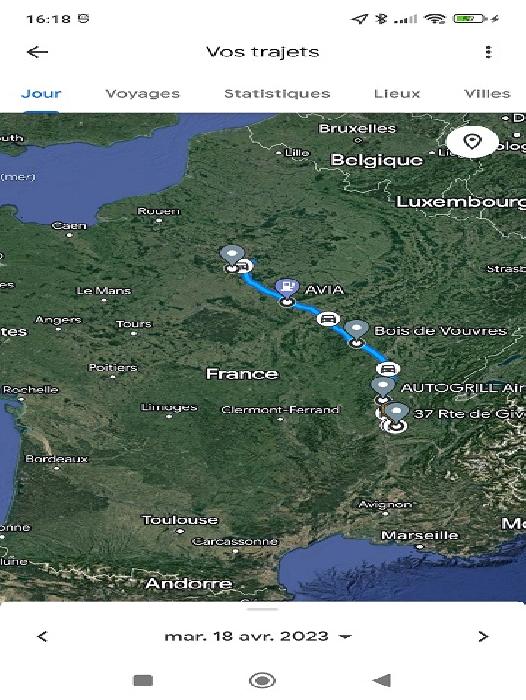
Task: Switch to the Lieux tab
Action: tap(397, 94)
